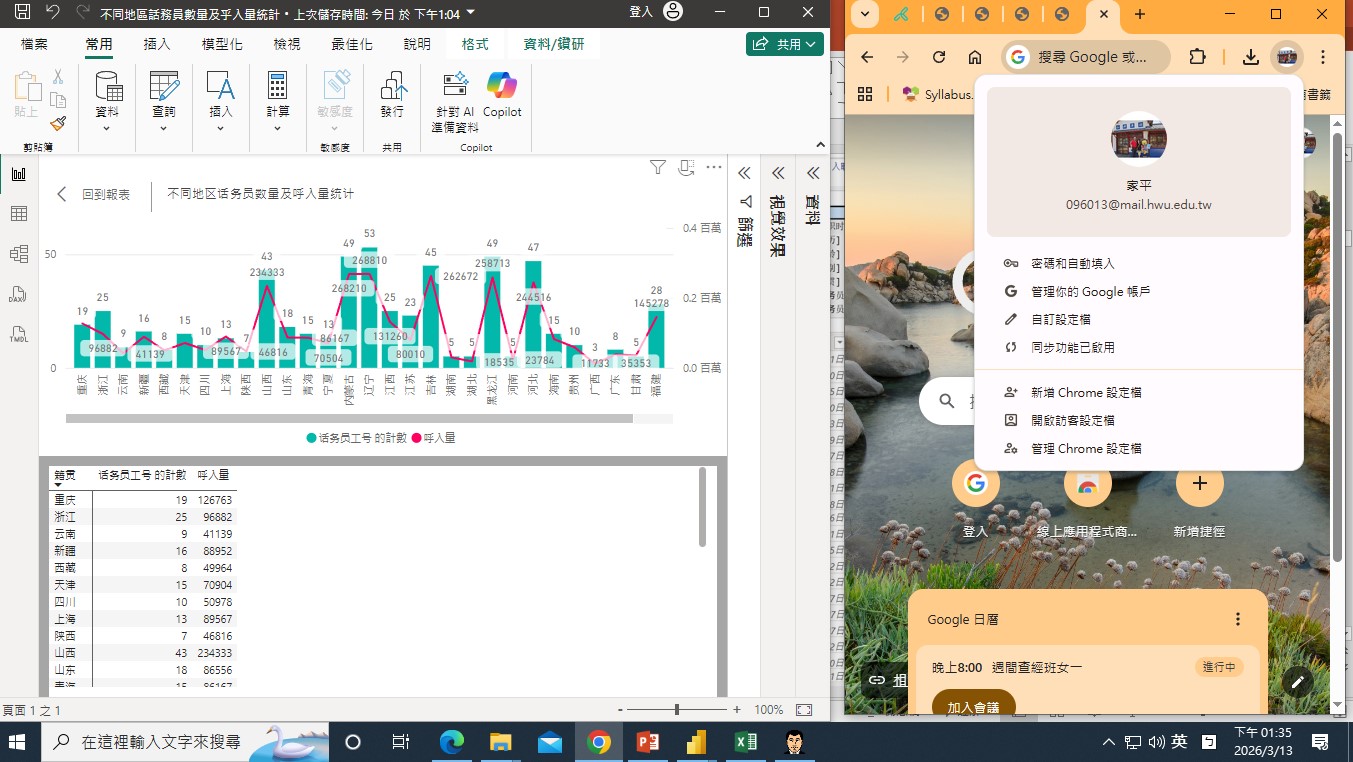Screen dimensions: 1353x762
Task: Open the Chrome extensions puzzle icon
Action: coord(1197,57)
